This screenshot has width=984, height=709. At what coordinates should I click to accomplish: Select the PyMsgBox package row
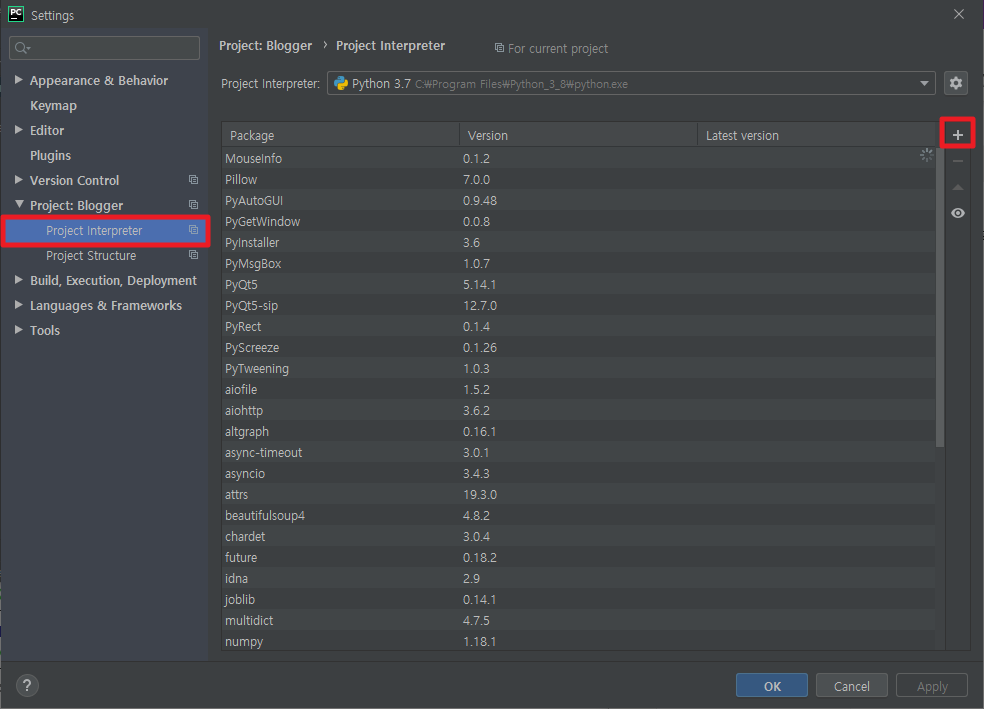(579, 264)
